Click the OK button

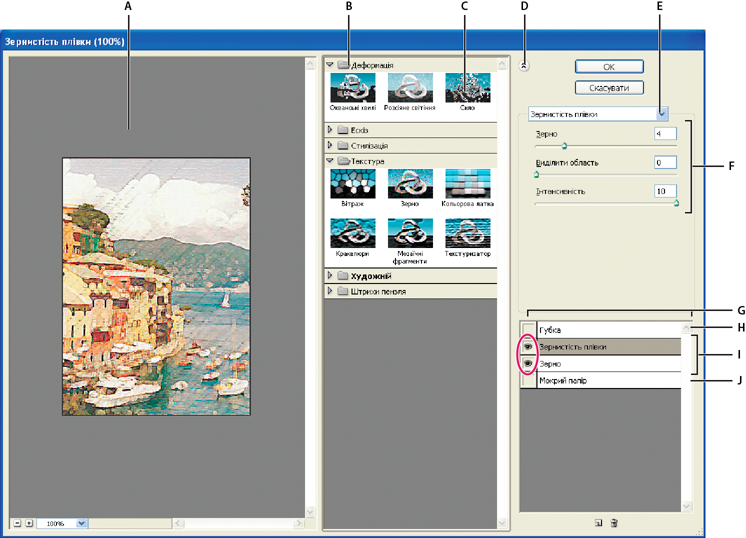click(609, 67)
